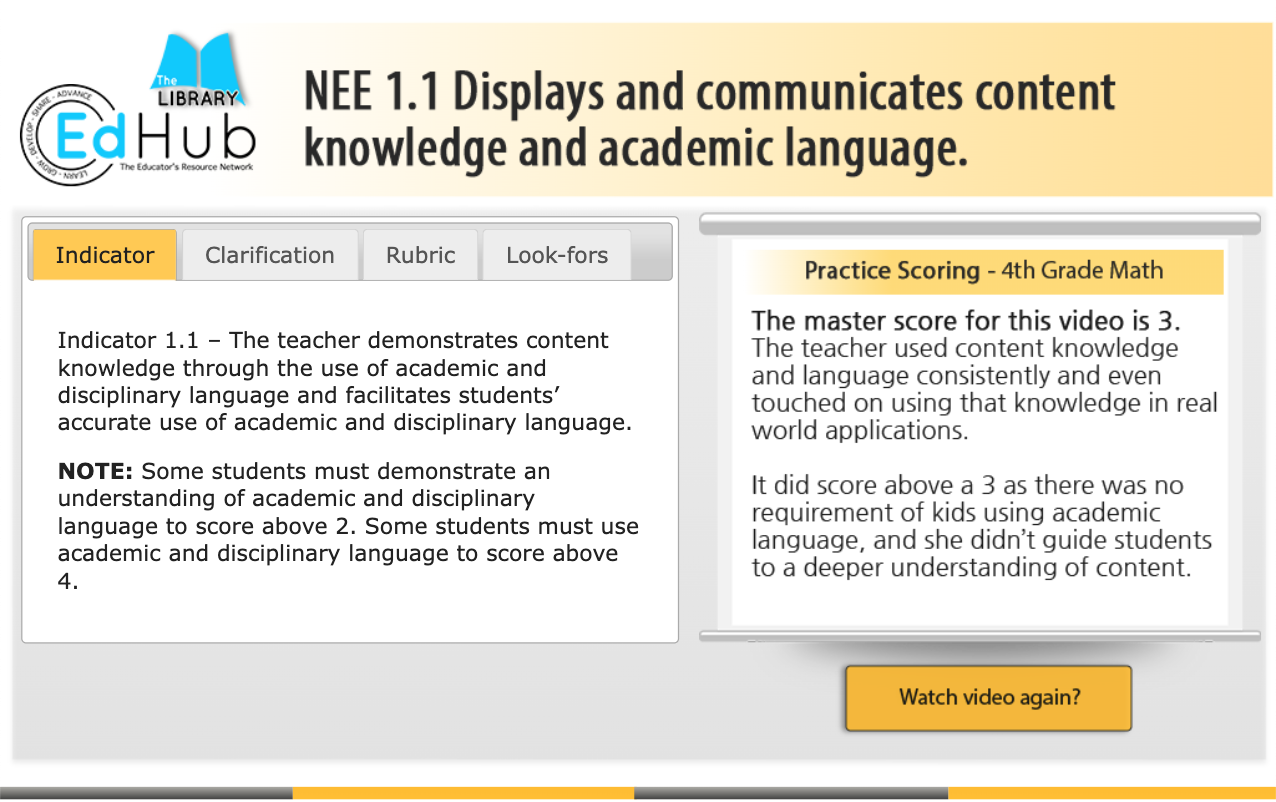Viewport: 1276px width, 802px height.
Task: Click the bold NOTE paragraph
Action: [347, 525]
